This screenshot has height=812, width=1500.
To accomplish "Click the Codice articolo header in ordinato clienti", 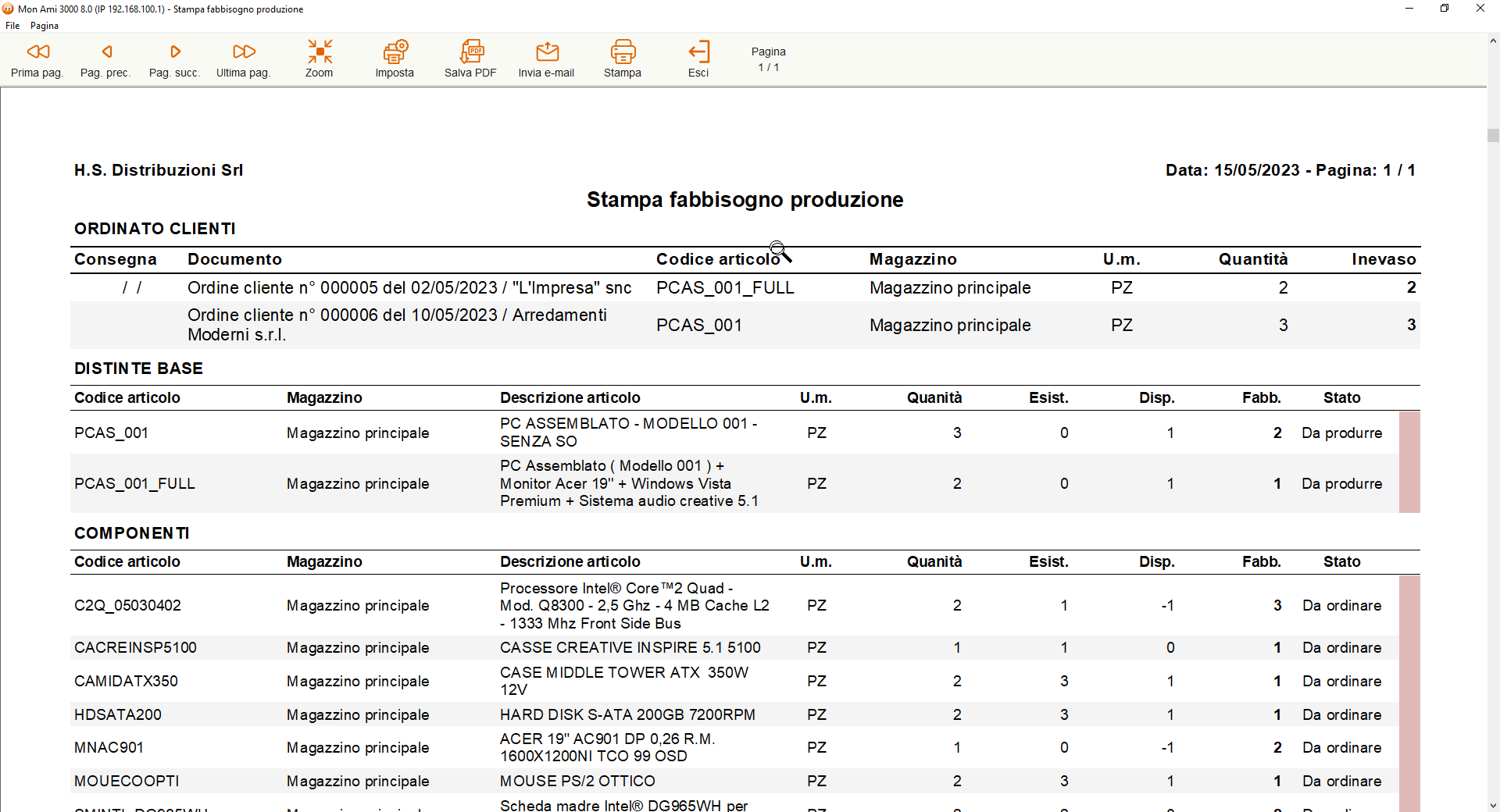I will [x=718, y=259].
